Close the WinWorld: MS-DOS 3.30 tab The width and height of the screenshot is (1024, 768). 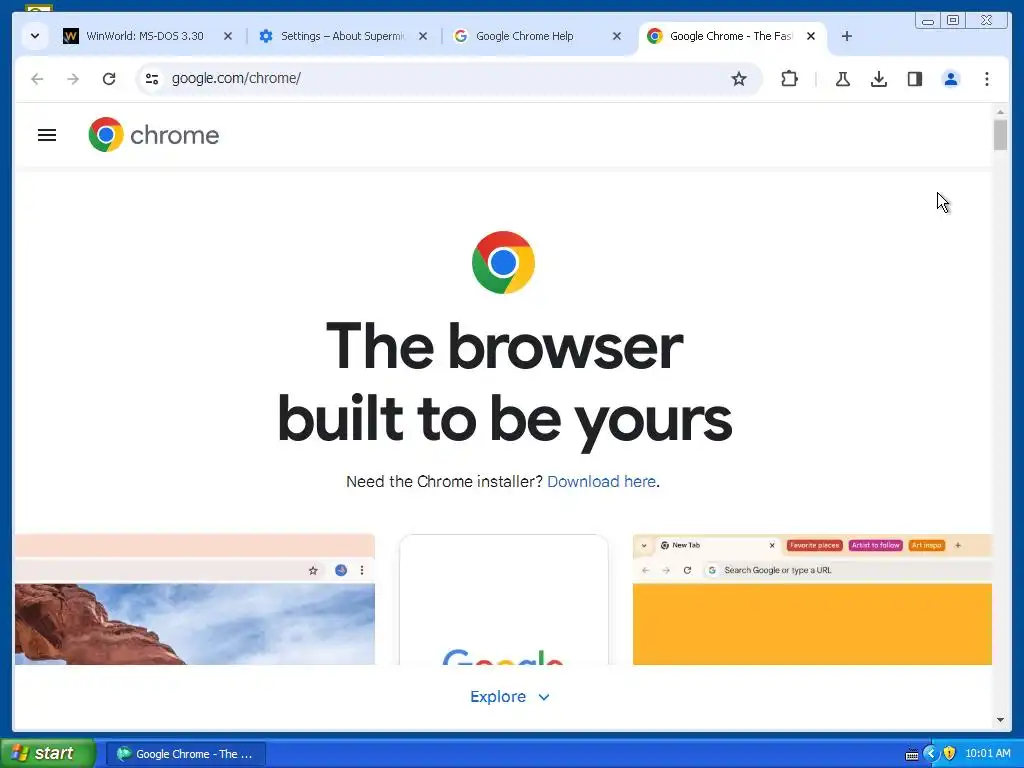click(228, 36)
